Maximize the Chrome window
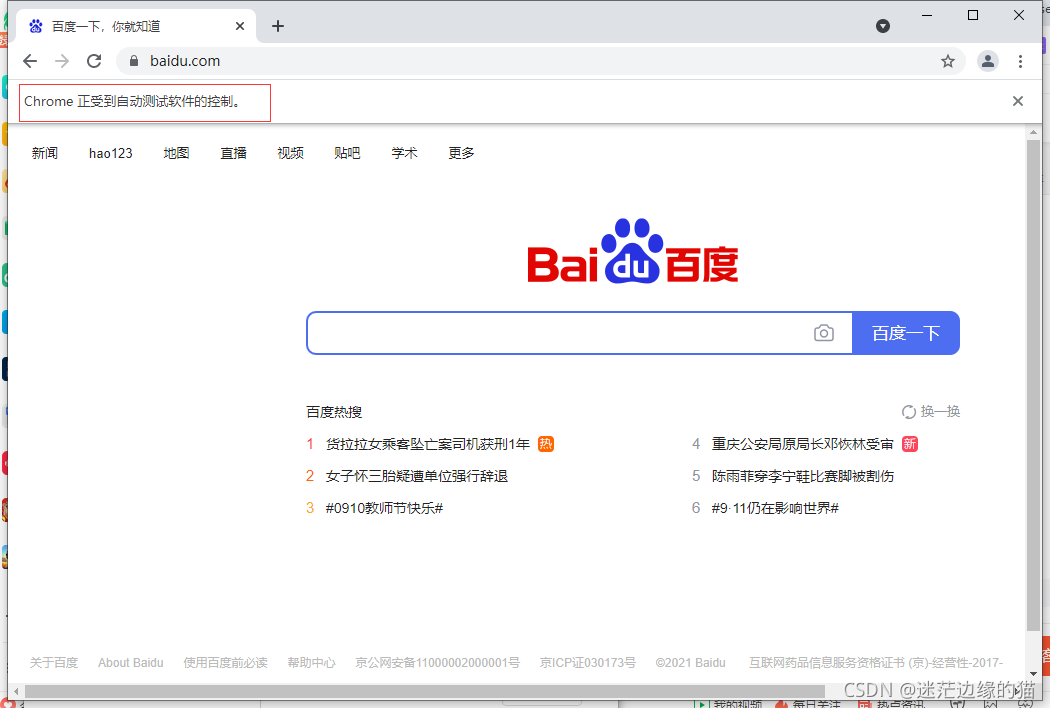 pos(973,15)
